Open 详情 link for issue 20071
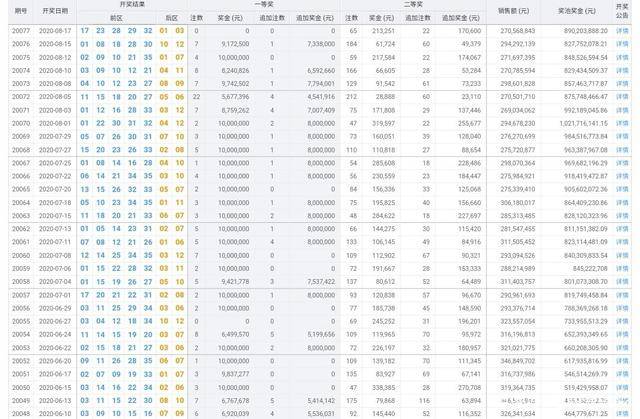 click(x=622, y=110)
